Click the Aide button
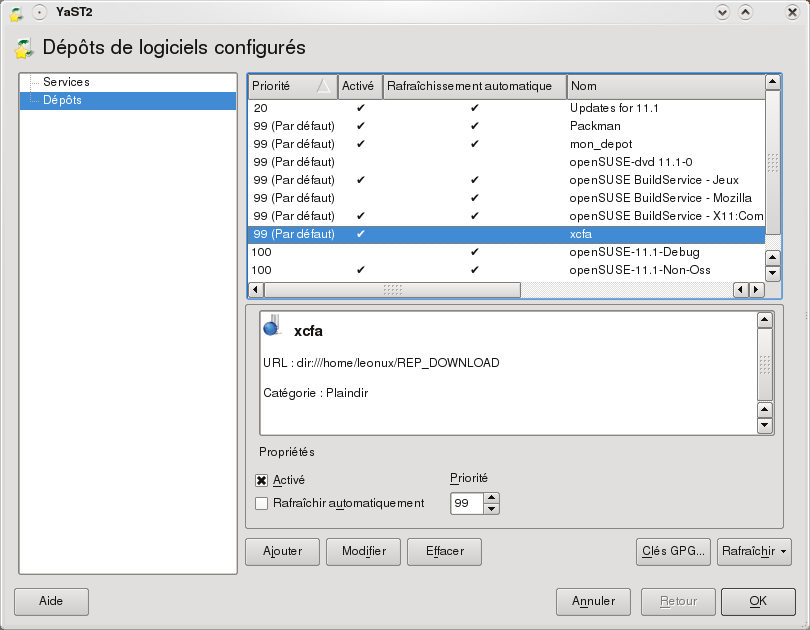The image size is (810, 630). pos(51,602)
